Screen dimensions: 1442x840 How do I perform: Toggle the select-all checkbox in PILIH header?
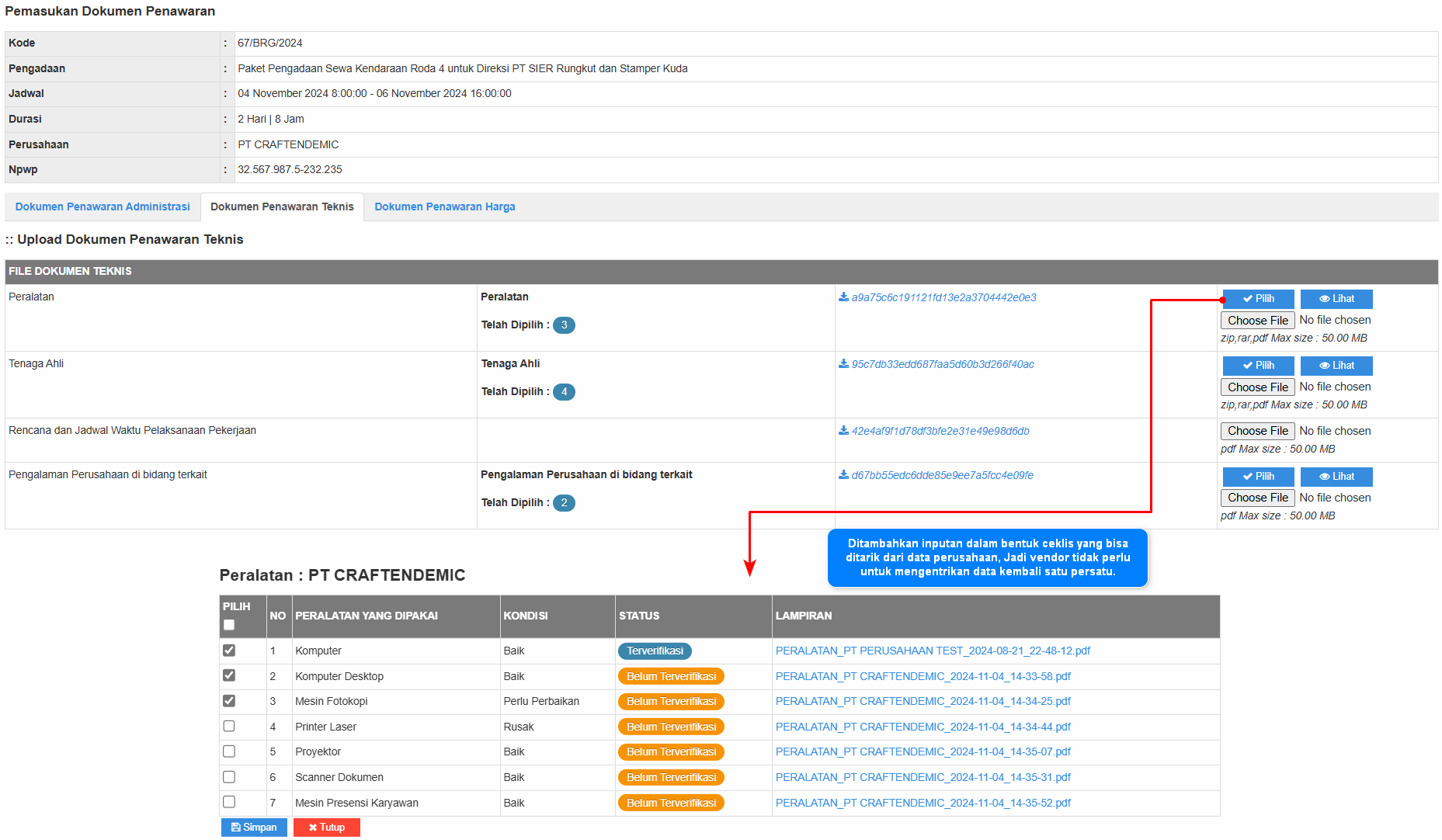pos(229,625)
